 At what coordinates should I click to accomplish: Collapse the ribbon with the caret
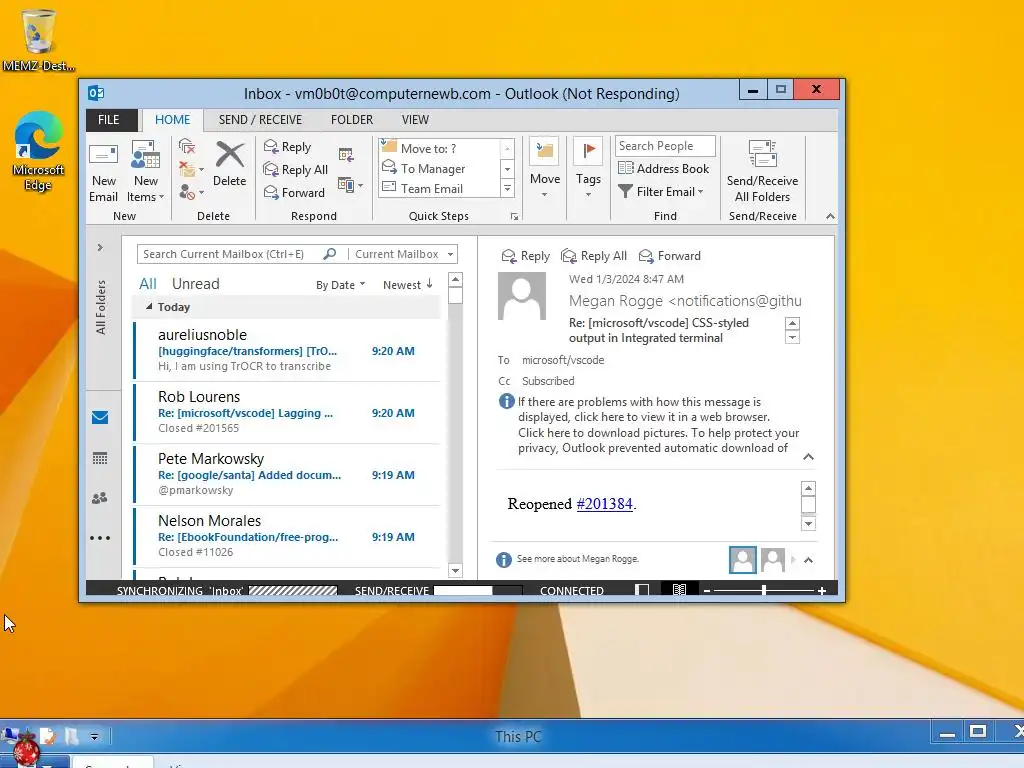click(830, 216)
